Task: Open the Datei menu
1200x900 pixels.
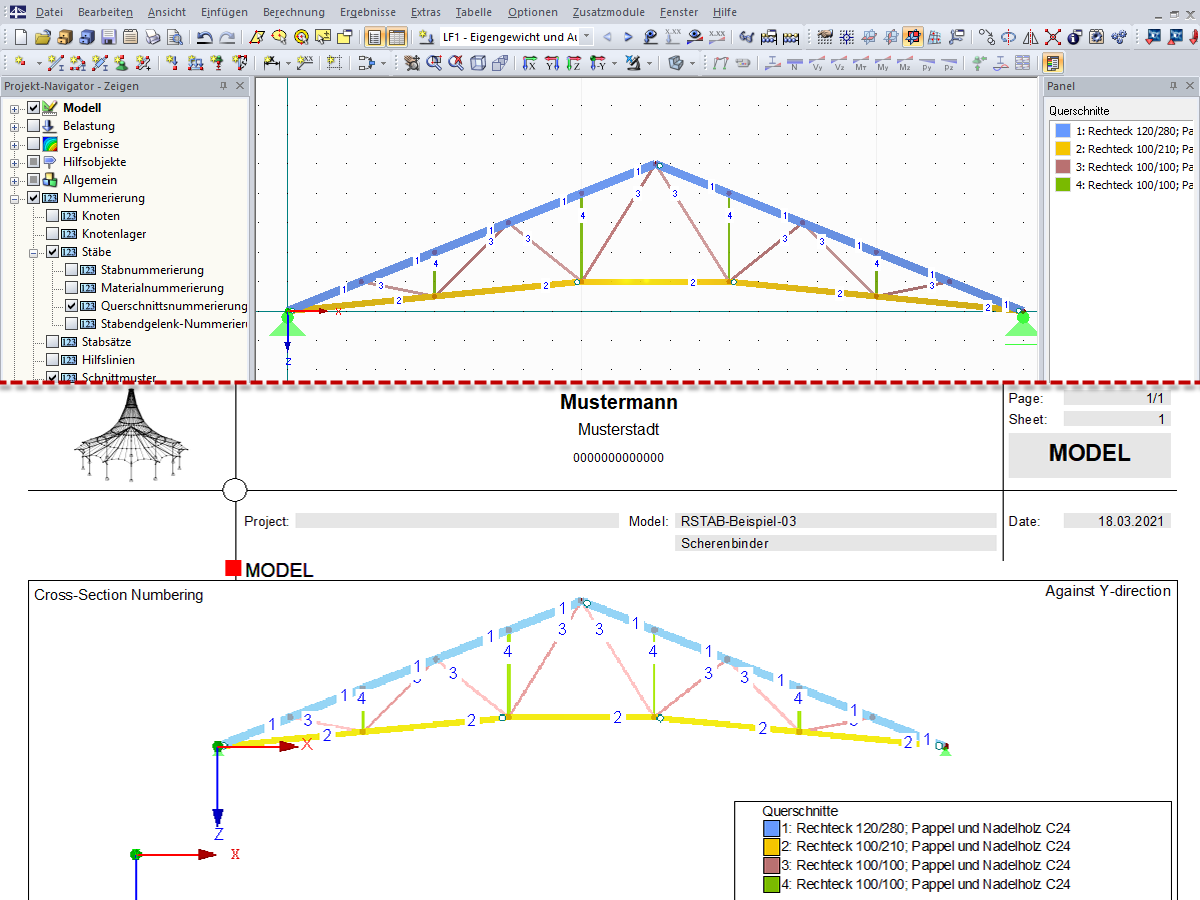Action: (47, 12)
